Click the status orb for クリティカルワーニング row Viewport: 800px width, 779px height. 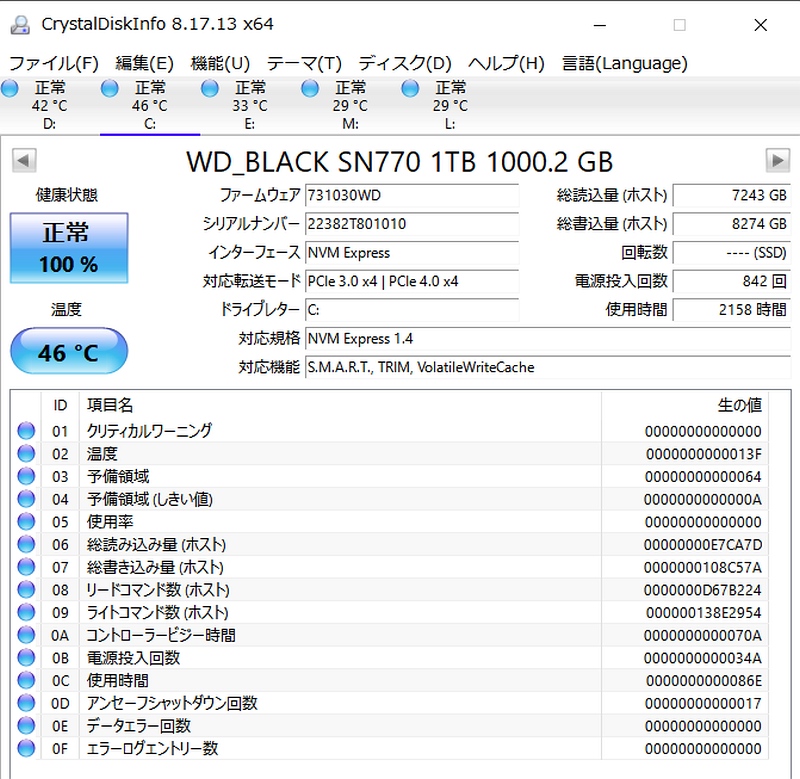pos(26,431)
